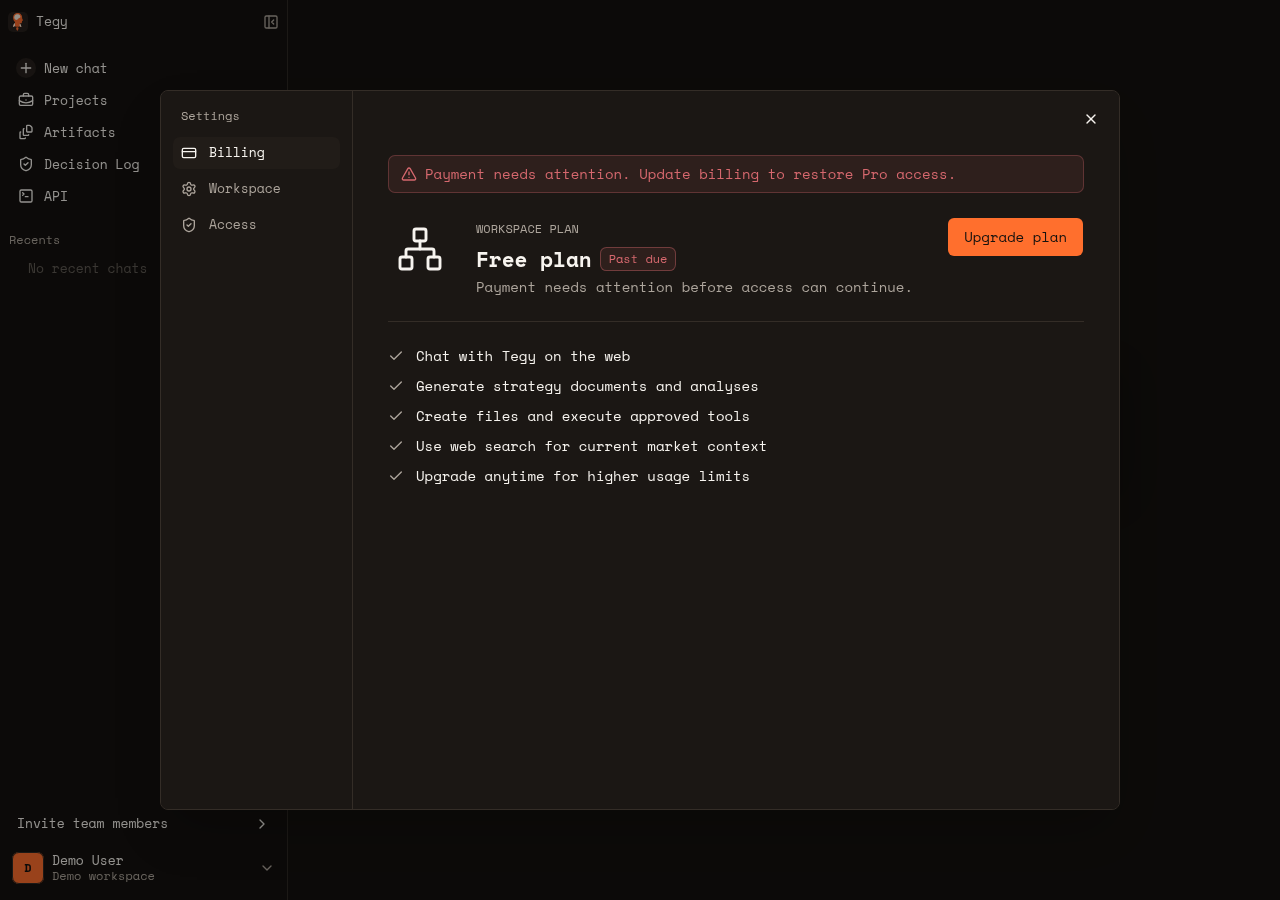Click Invite team members
Viewport: 1280px width, 900px height.
tap(143, 824)
